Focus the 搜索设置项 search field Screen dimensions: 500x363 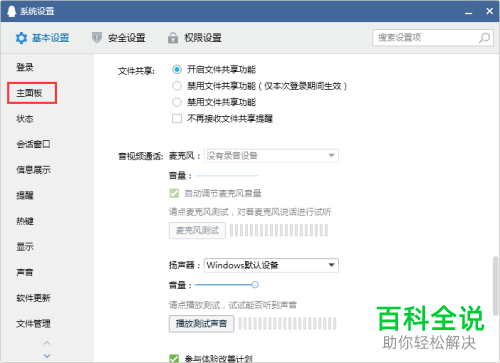(433, 38)
